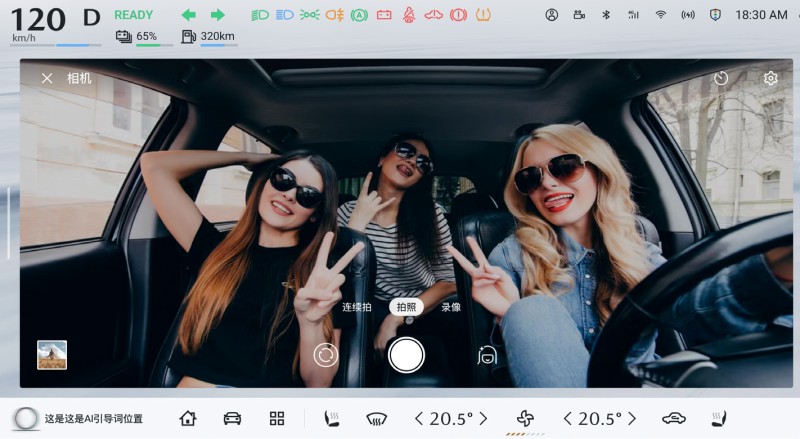The width and height of the screenshot is (800, 439).
Task: Toggle driver seat heating
Action: pos(332,419)
